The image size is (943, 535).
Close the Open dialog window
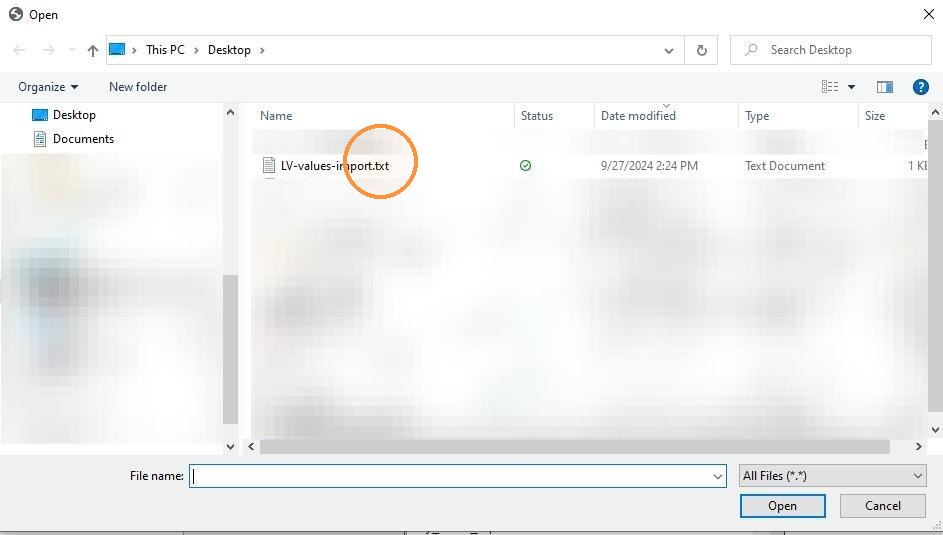coord(929,14)
